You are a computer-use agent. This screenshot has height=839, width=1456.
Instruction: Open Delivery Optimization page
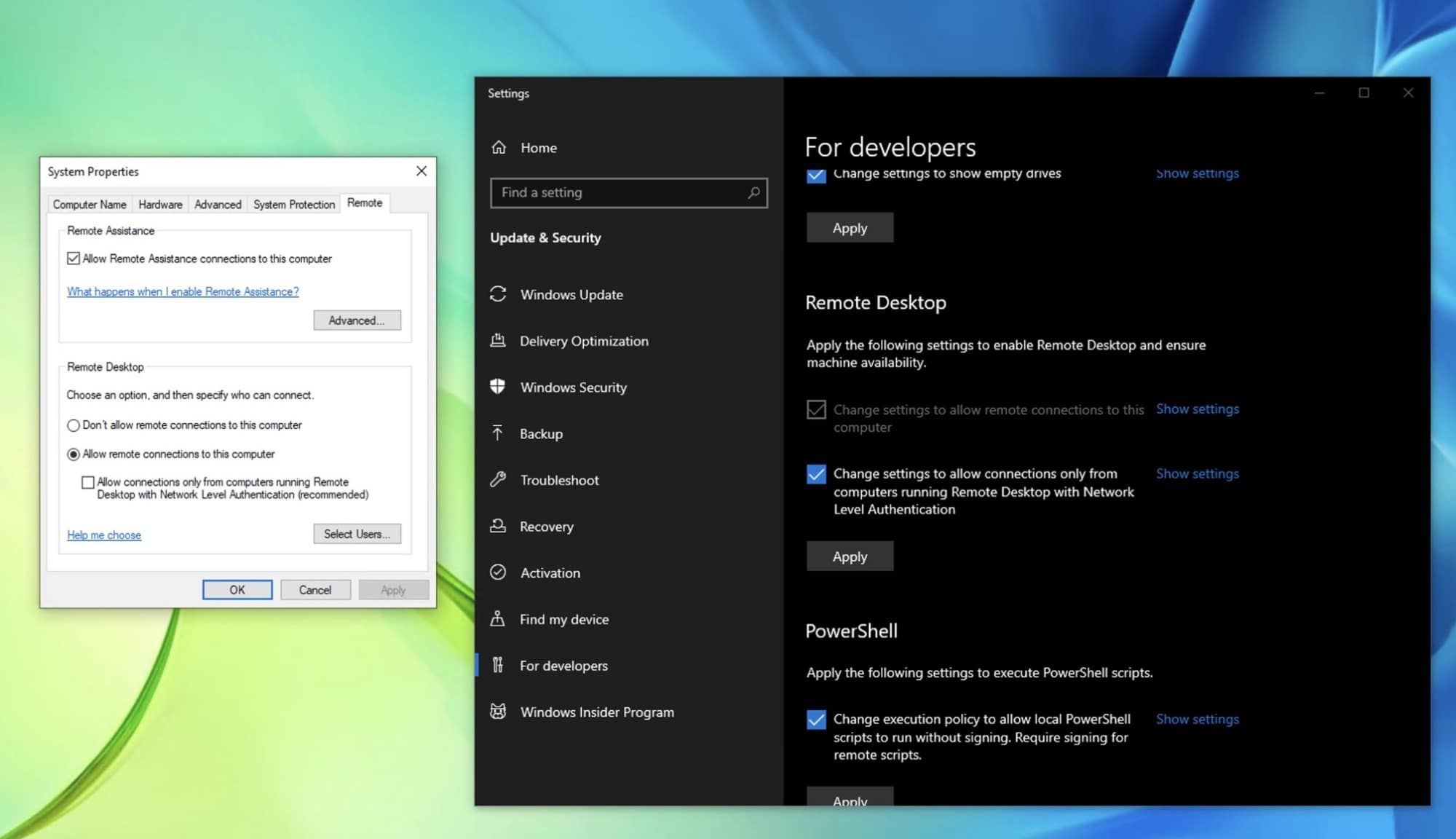coord(584,341)
